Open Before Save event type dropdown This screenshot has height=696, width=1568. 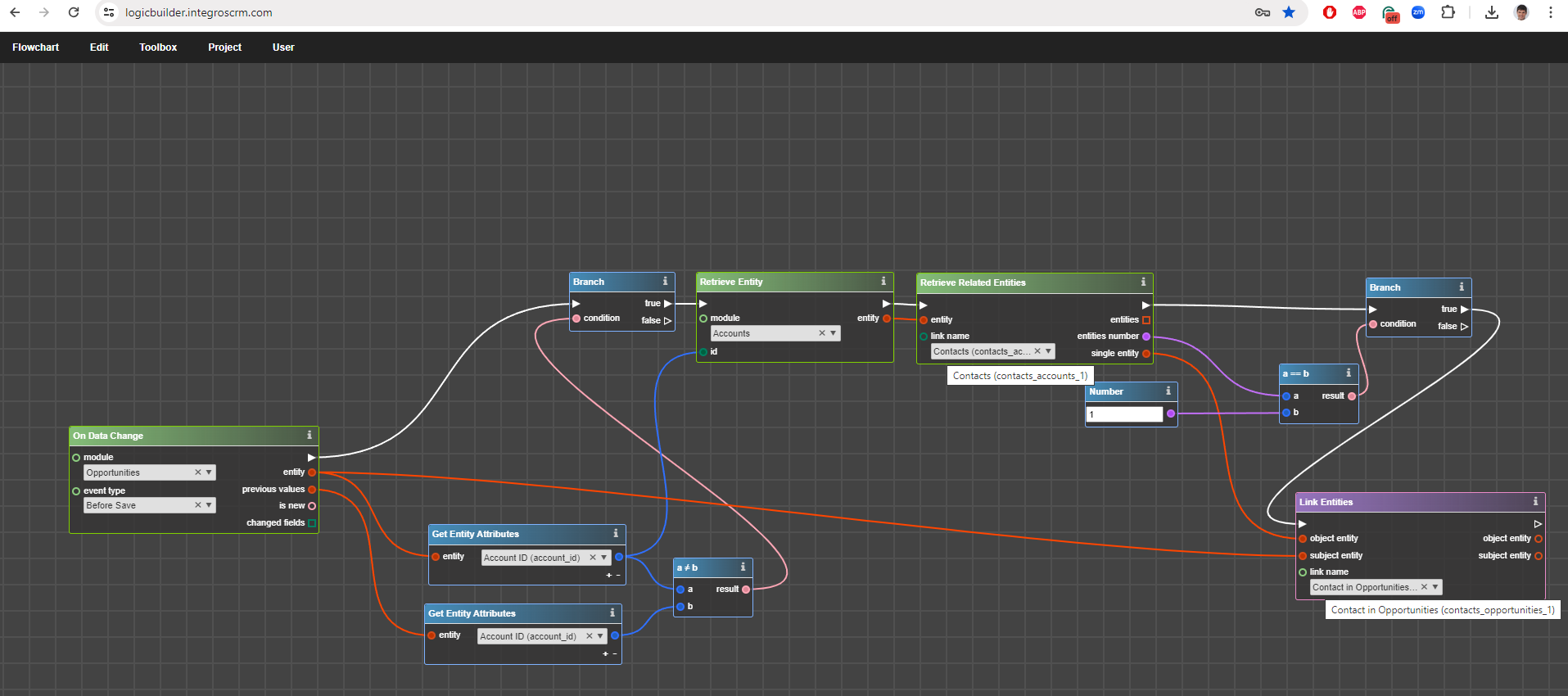pos(209,505)
